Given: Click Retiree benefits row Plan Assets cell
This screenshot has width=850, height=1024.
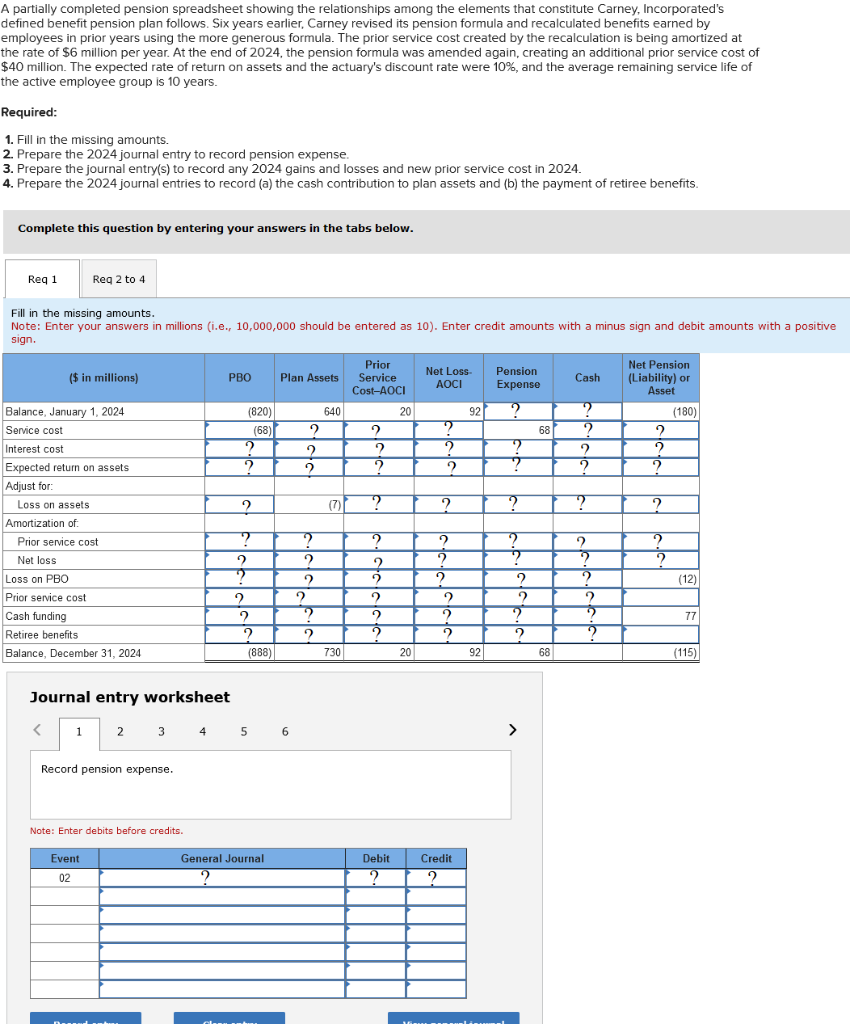Looking at the screenshot, I should [x=309, y=634].
